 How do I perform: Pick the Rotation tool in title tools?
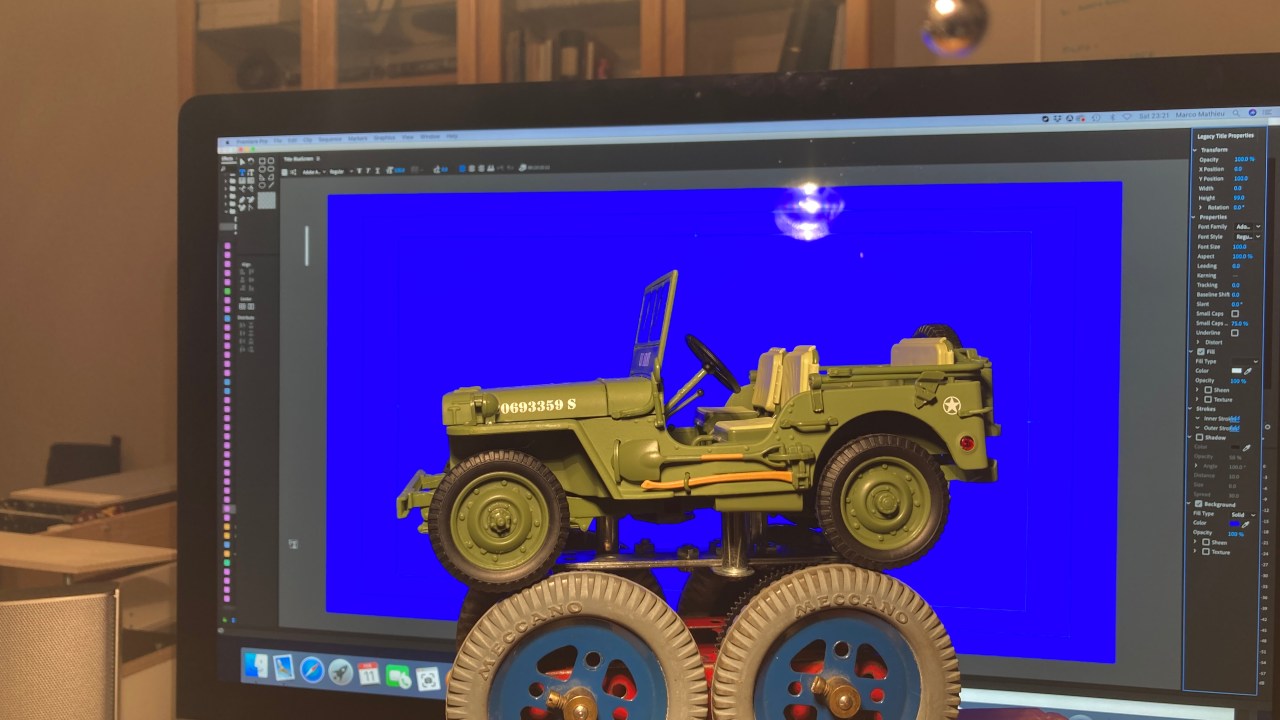[251, 161]
